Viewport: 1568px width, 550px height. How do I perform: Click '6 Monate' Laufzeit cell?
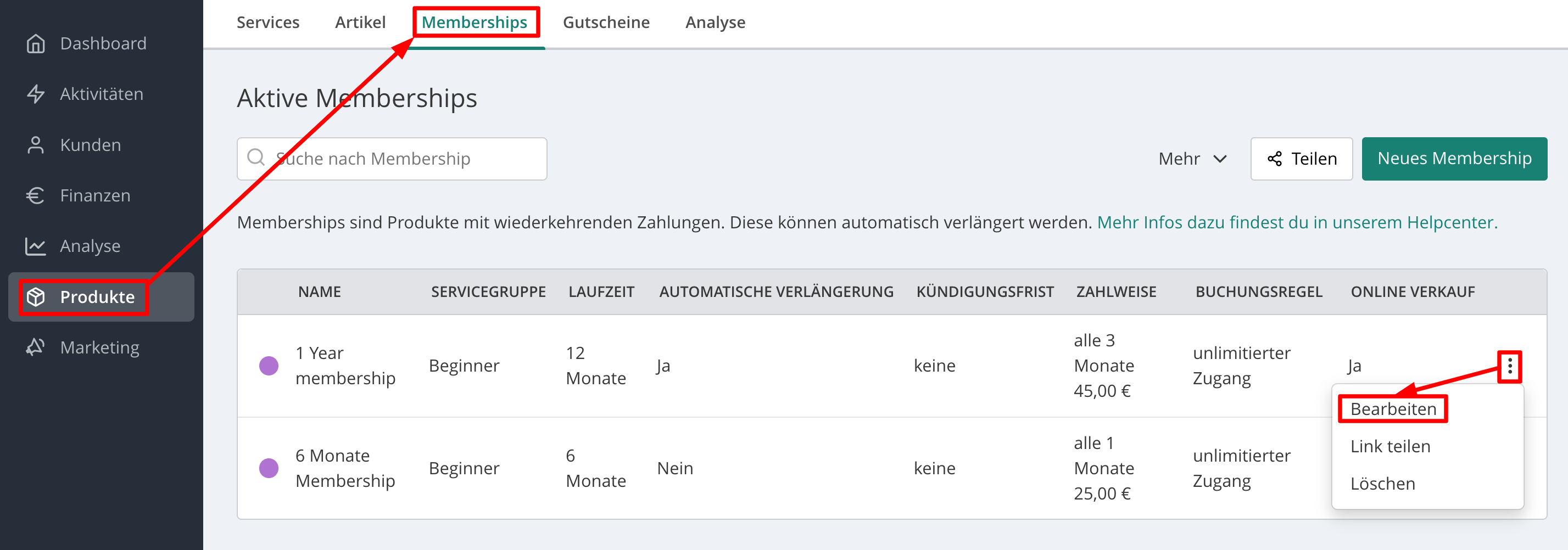pos(596,468)
